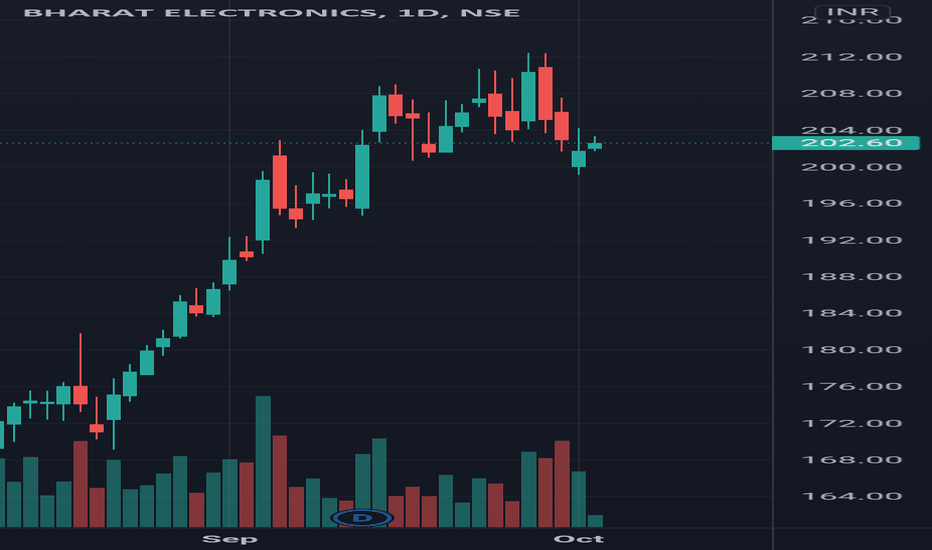Click the 168.00 price axis label
The height and width of the screenshot is (550, 932).
852,460
